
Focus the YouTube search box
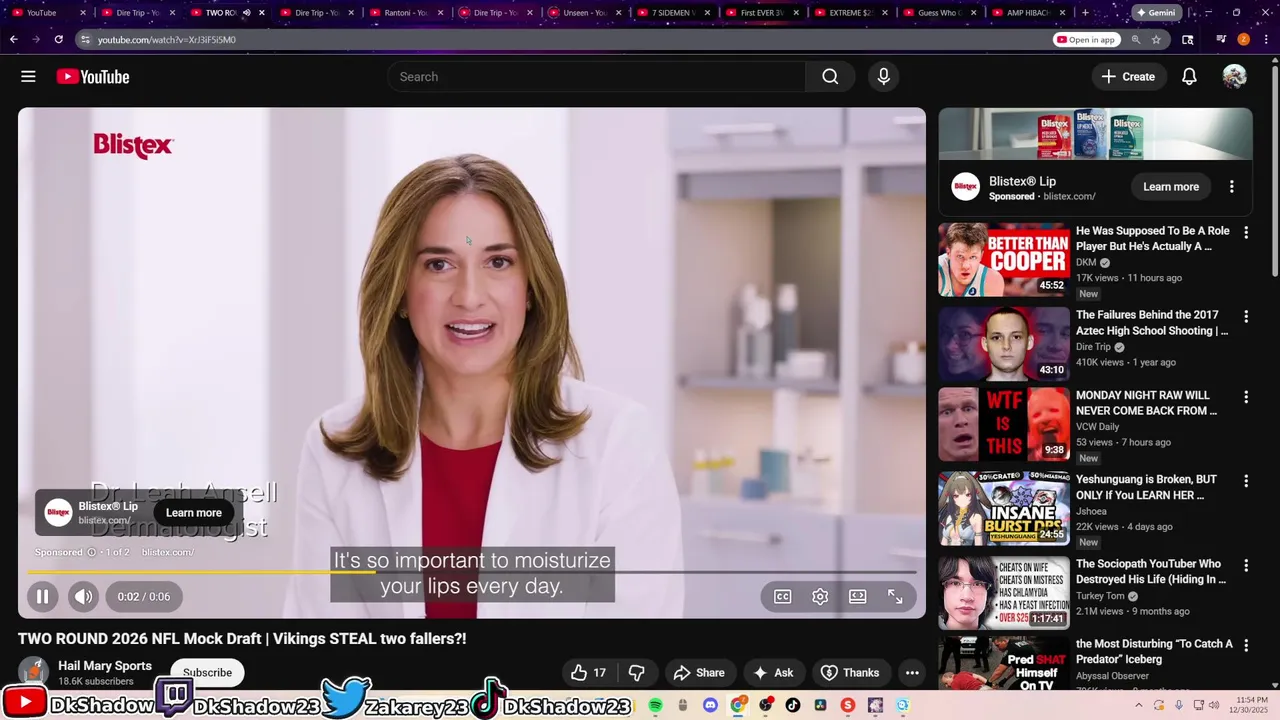[596, 77]
